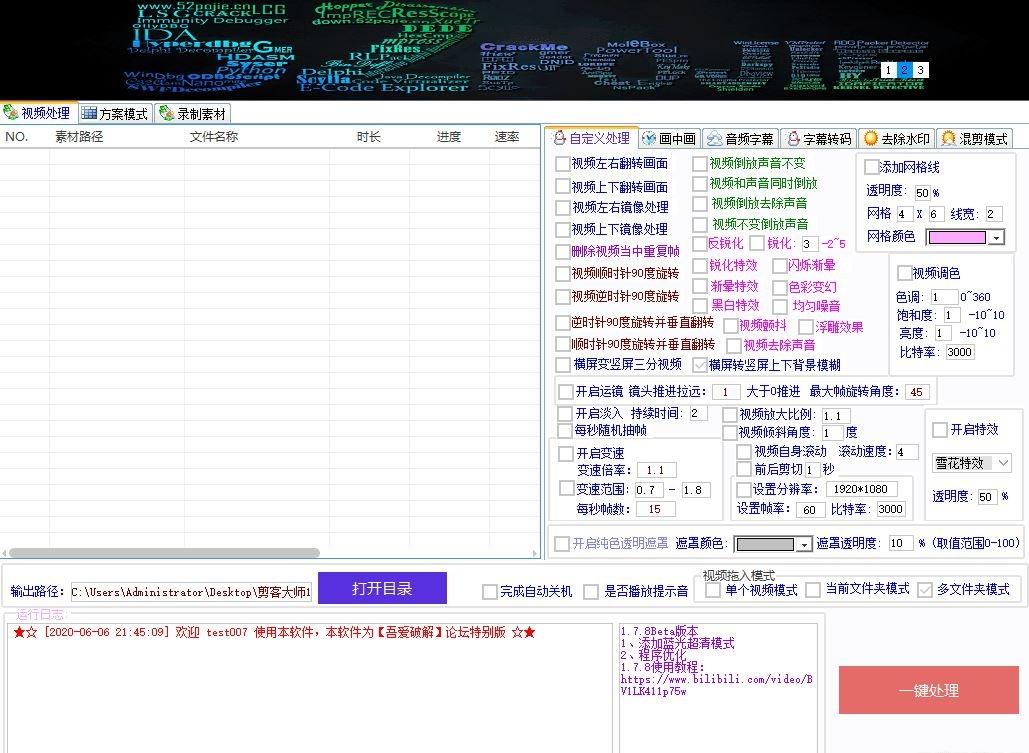This screenshot has height=753, width=1029.
Task: Click banner page number 3
Action: pyautogui.click(x=921, y=70)
